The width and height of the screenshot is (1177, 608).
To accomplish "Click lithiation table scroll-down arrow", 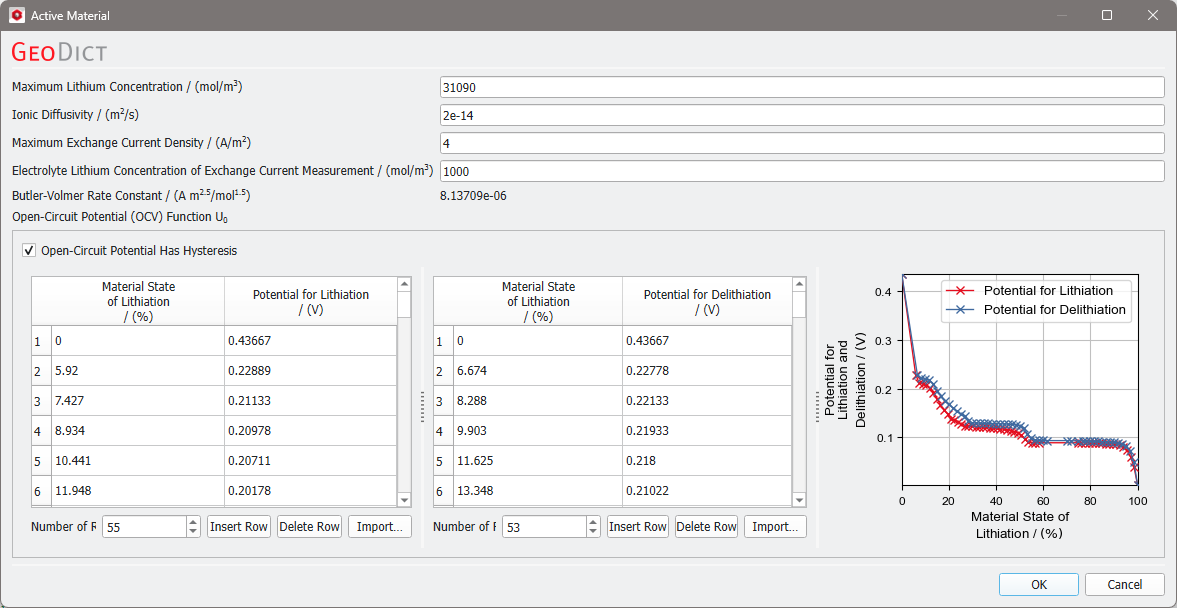I will 405,500.
